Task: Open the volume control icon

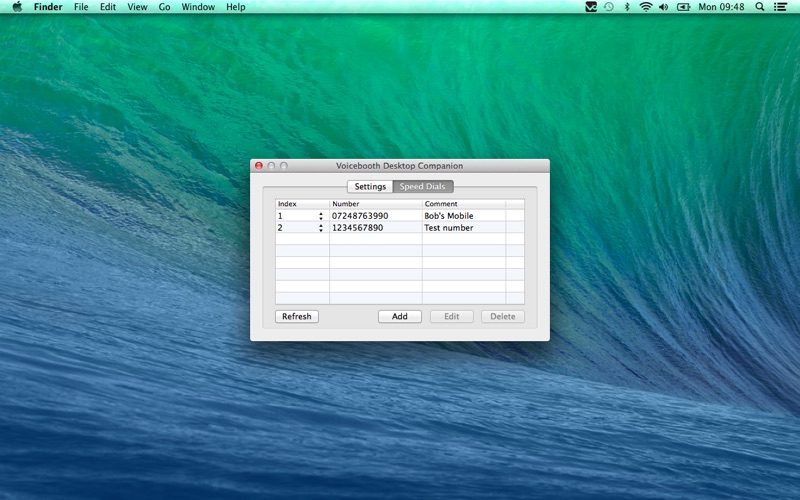Action: tap(664, 7)
